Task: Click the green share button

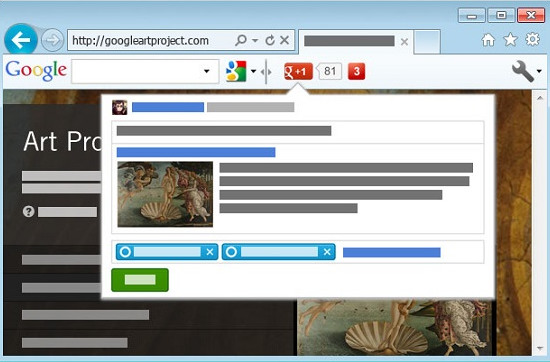Action: (x=140, y=280)
